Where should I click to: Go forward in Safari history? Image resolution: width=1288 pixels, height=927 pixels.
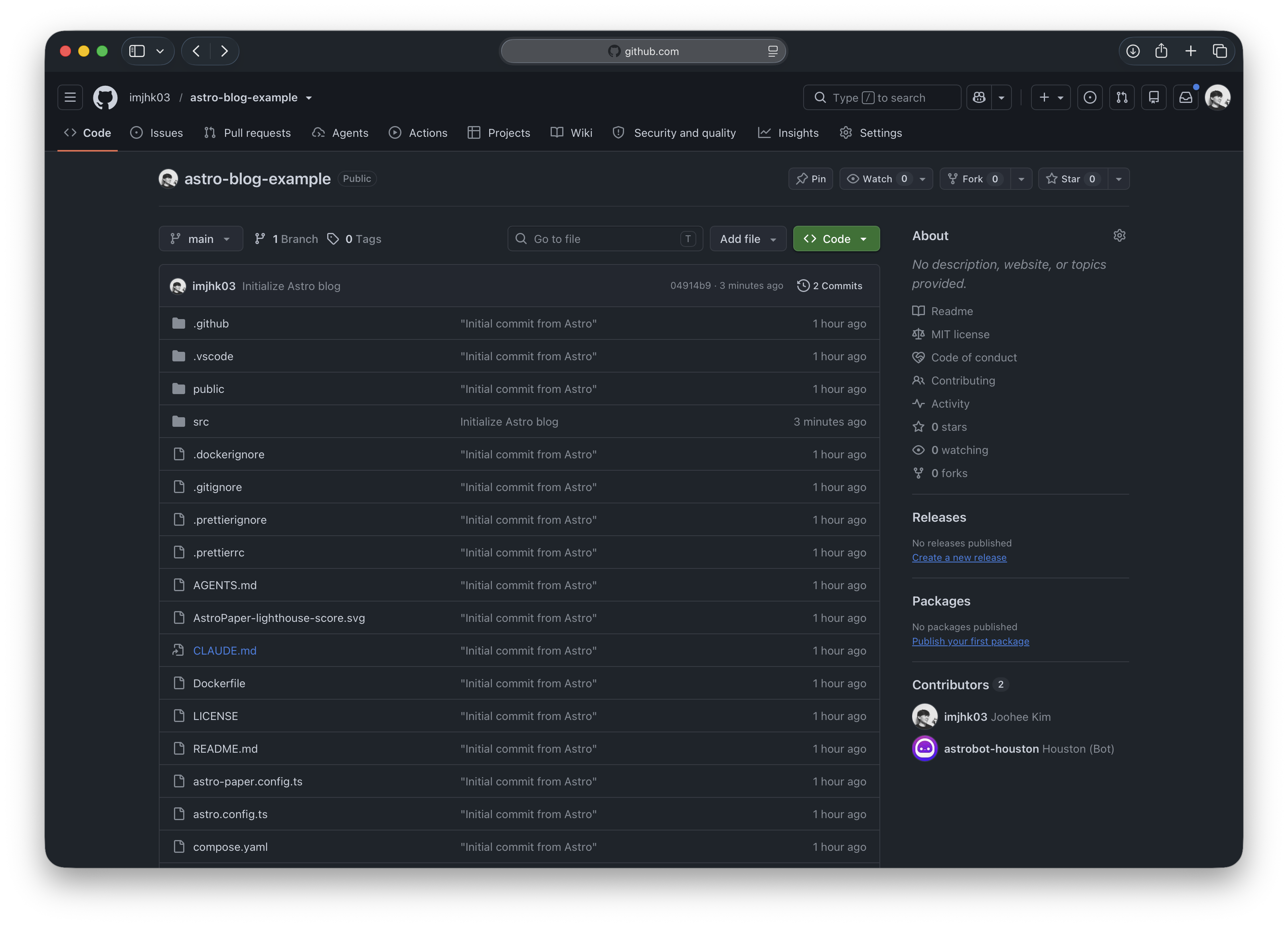tap(224, 51)
